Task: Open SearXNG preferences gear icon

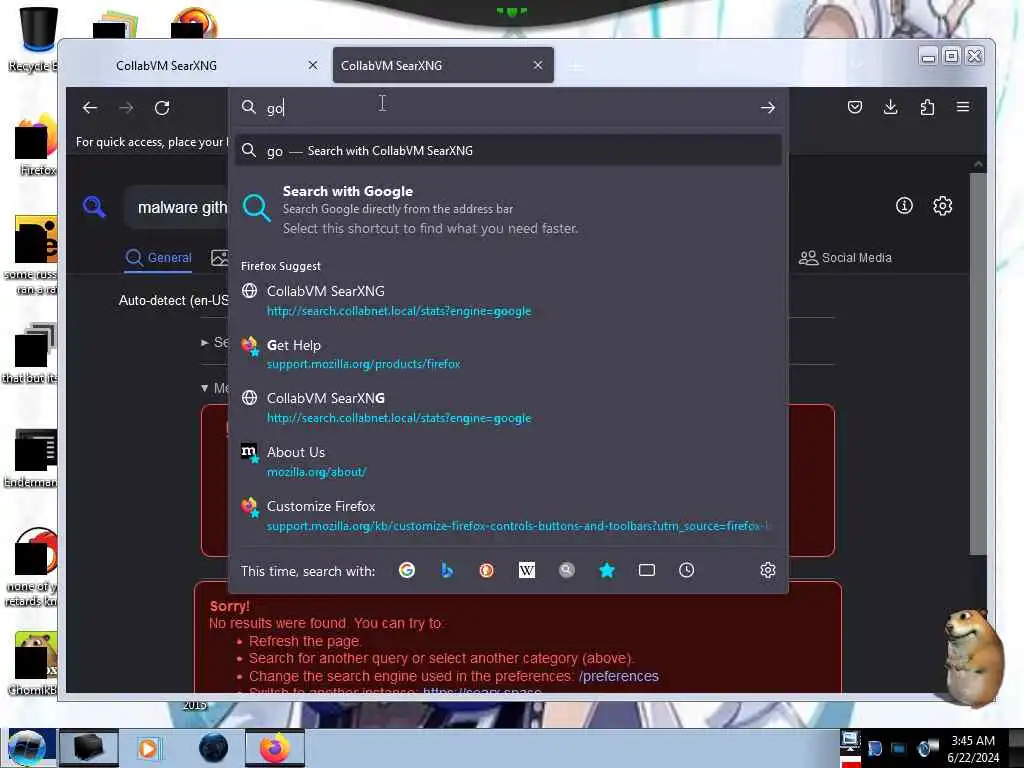Action: click(942, 206)
